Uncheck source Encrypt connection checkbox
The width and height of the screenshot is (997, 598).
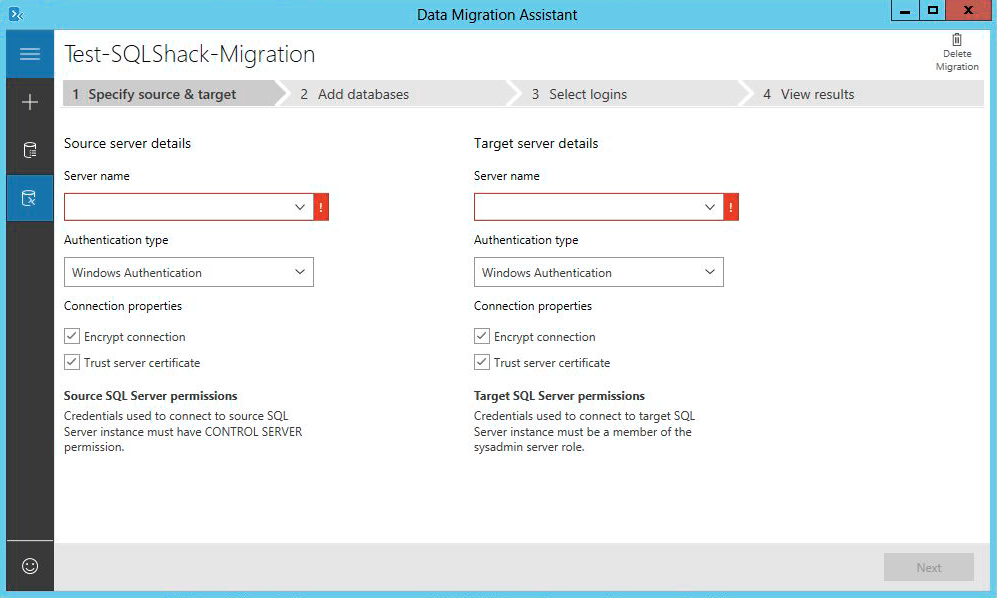72,337
